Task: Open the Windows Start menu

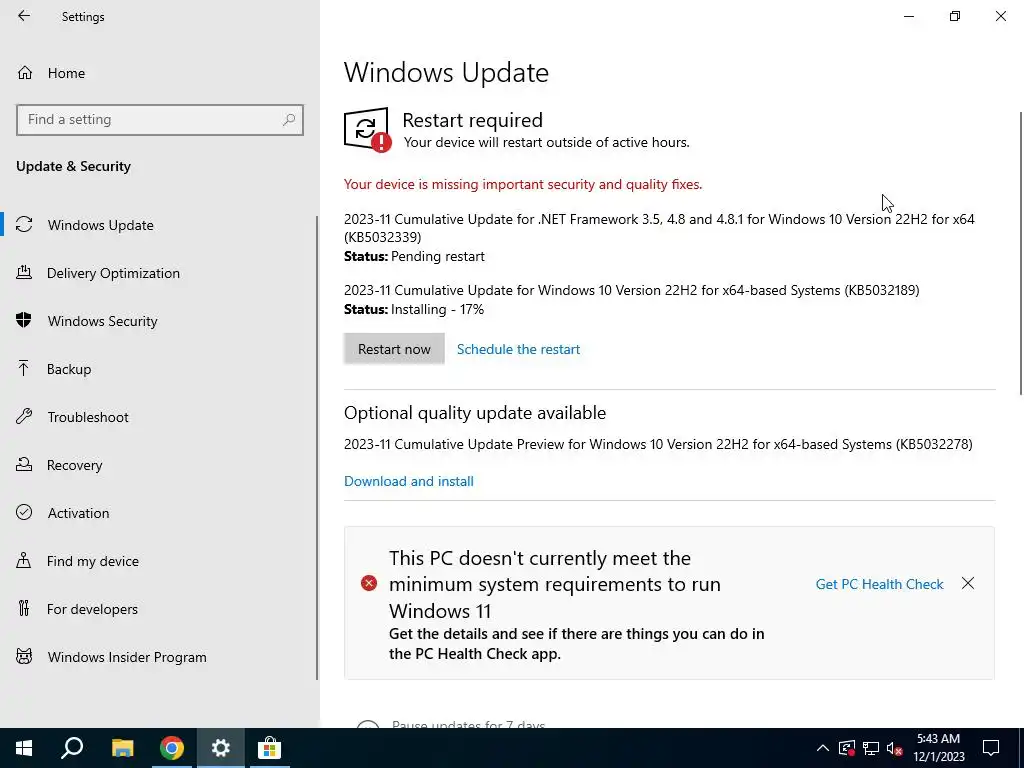Action: [x=24, y=748]
